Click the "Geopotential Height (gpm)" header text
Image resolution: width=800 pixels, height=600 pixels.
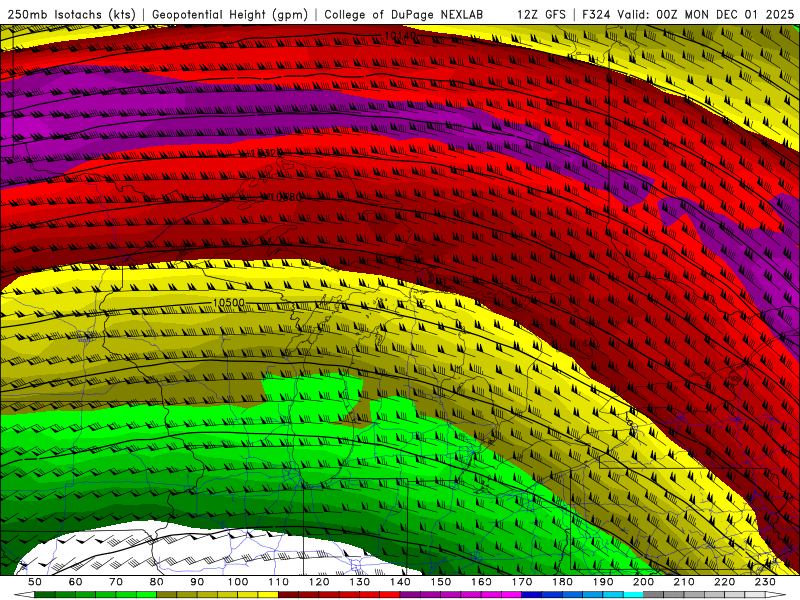pyautogui.click(x=230, y=14)
